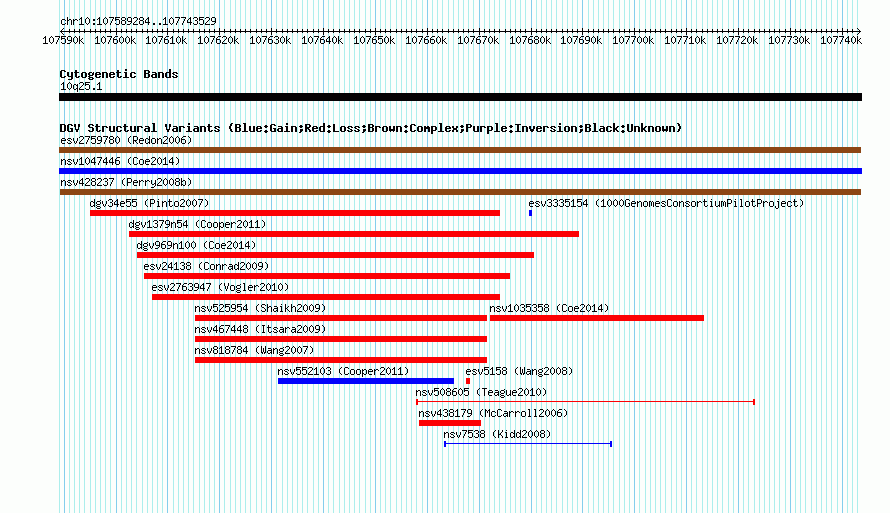Click the 107730k ruler tick label

click(x=789, y=41)
